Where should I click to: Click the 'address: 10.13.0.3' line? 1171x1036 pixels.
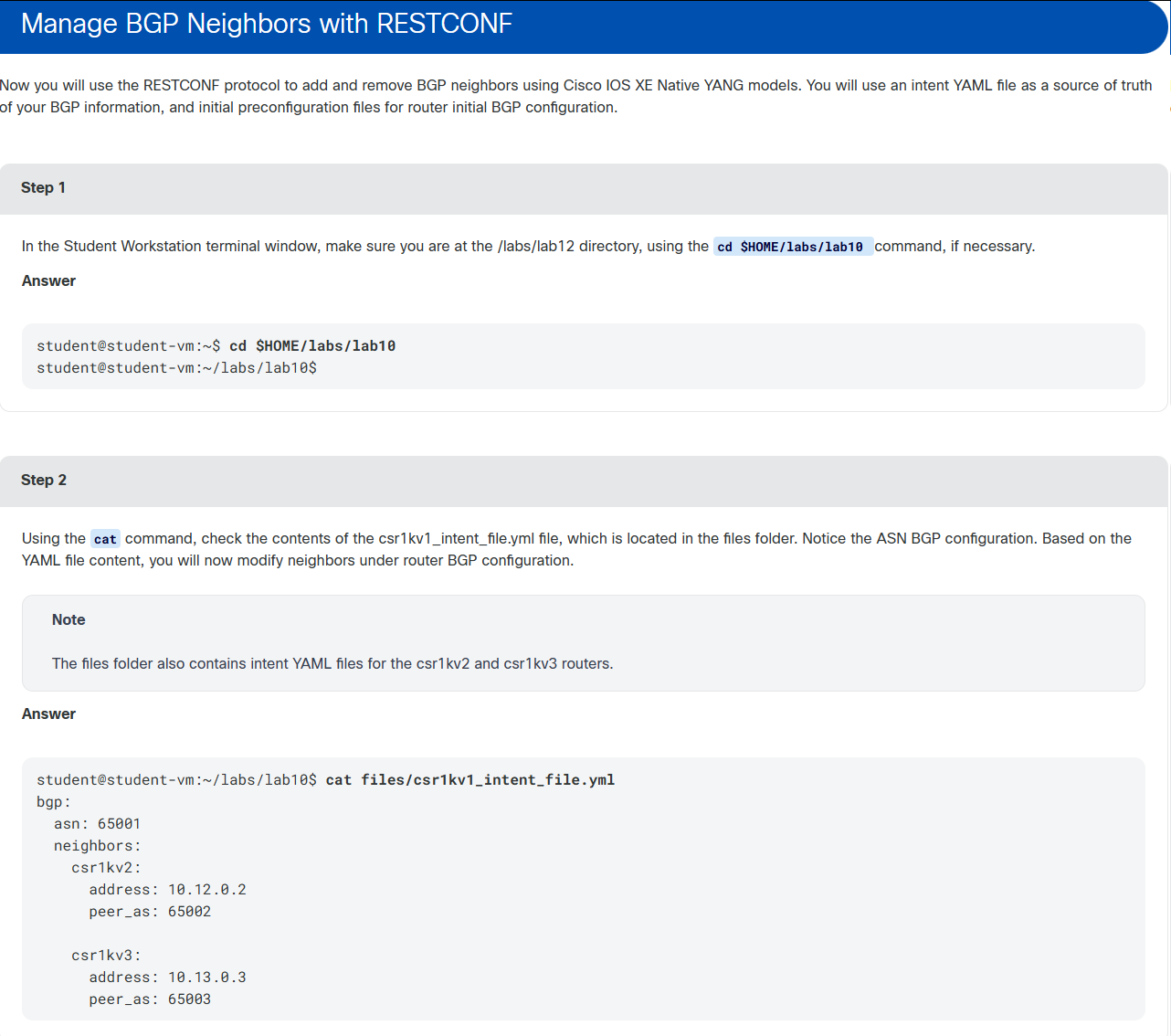pos(167,978)
